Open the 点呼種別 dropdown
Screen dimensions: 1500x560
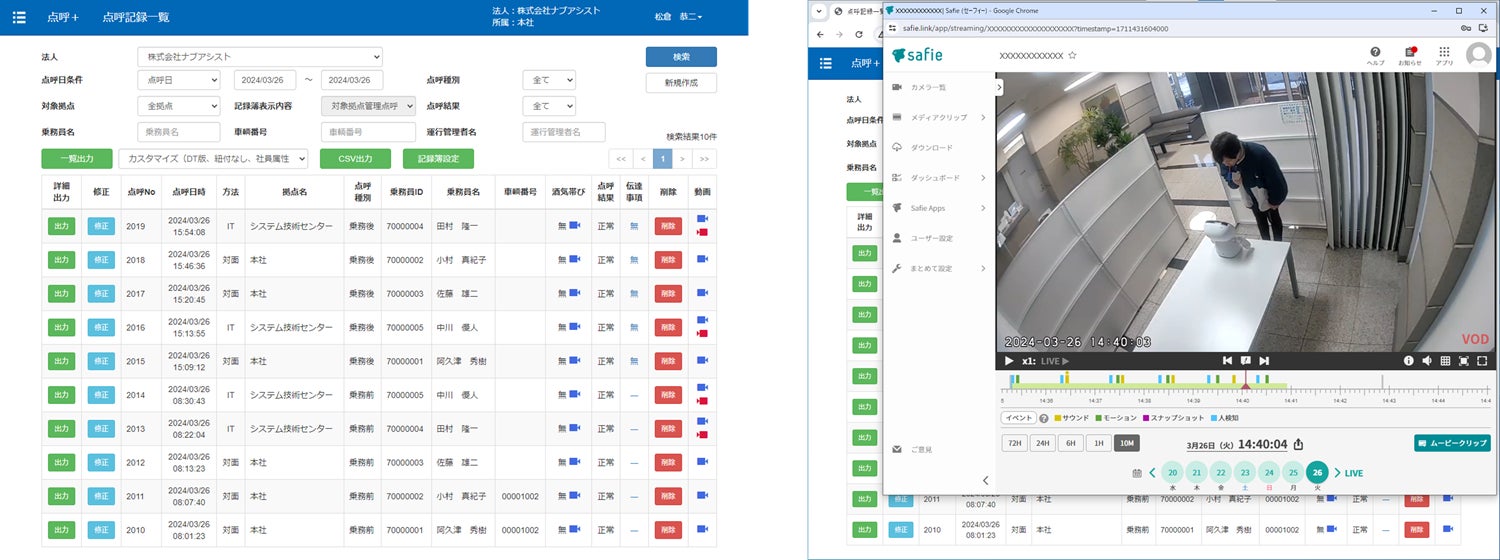[x=549, y=80]
